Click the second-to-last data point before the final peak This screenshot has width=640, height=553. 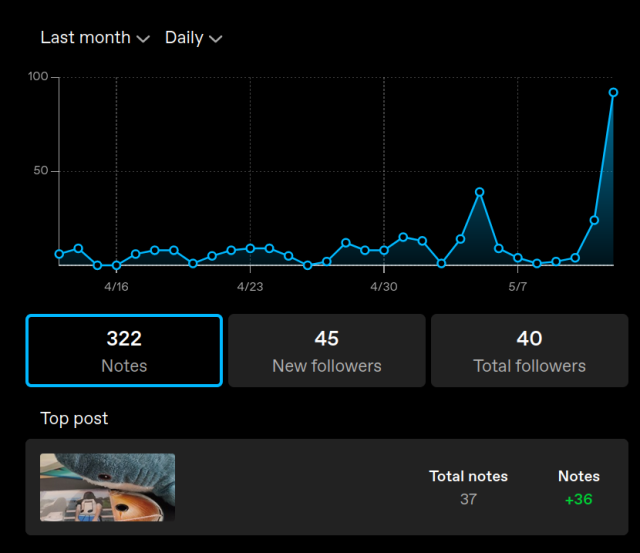[594, 220]
